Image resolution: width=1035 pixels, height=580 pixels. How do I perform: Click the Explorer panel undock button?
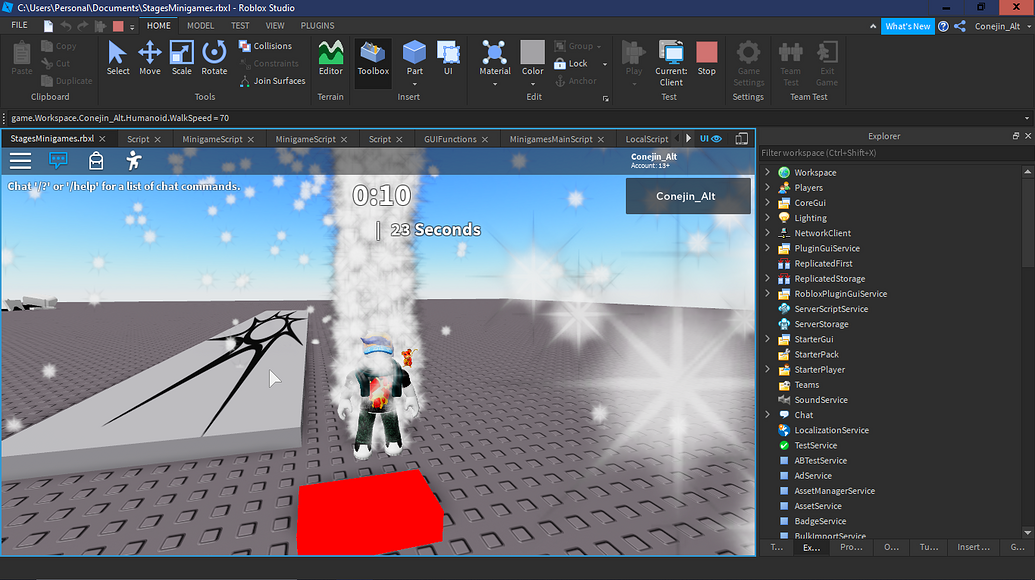tap(1016, 136)
